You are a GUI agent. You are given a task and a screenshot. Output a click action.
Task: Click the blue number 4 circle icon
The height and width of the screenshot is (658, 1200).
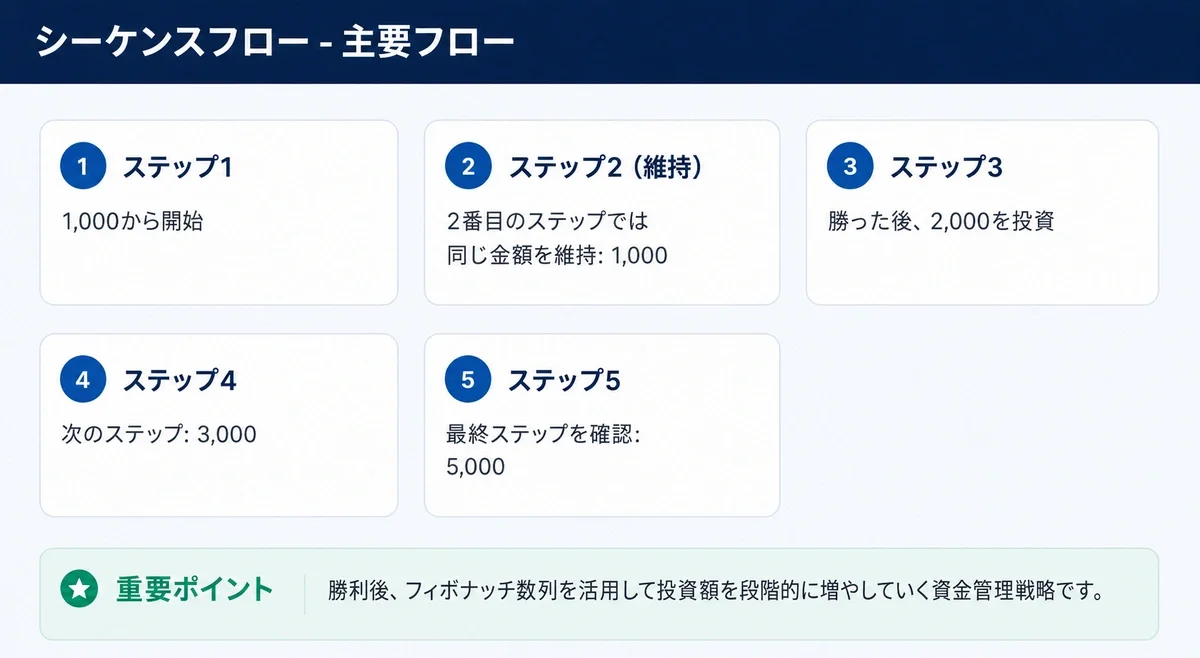(x=83, y=380)
